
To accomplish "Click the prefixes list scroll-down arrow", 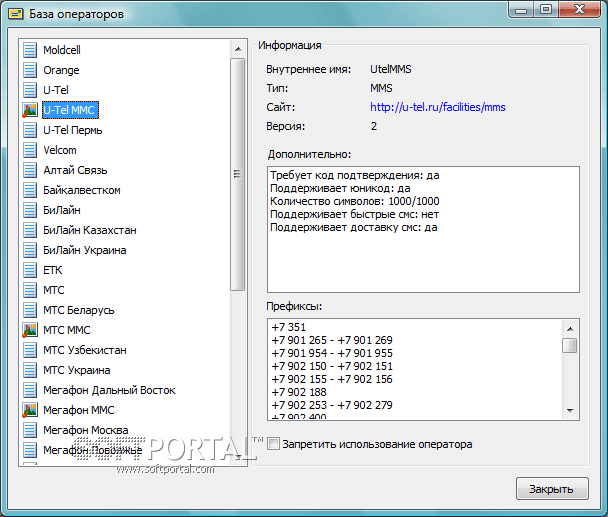I will [570, 411].
